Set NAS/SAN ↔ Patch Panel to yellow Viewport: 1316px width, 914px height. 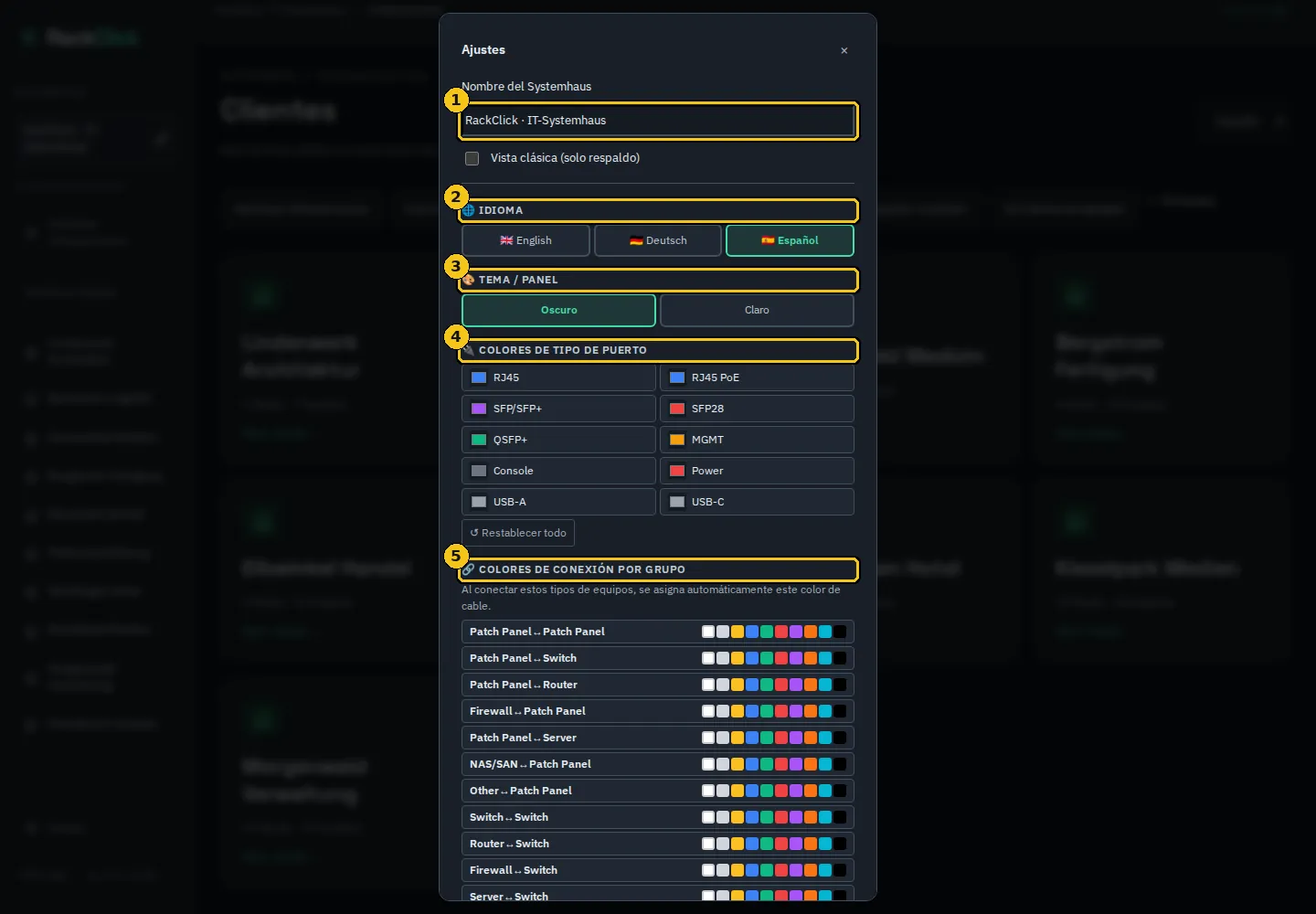click(738, 764)
